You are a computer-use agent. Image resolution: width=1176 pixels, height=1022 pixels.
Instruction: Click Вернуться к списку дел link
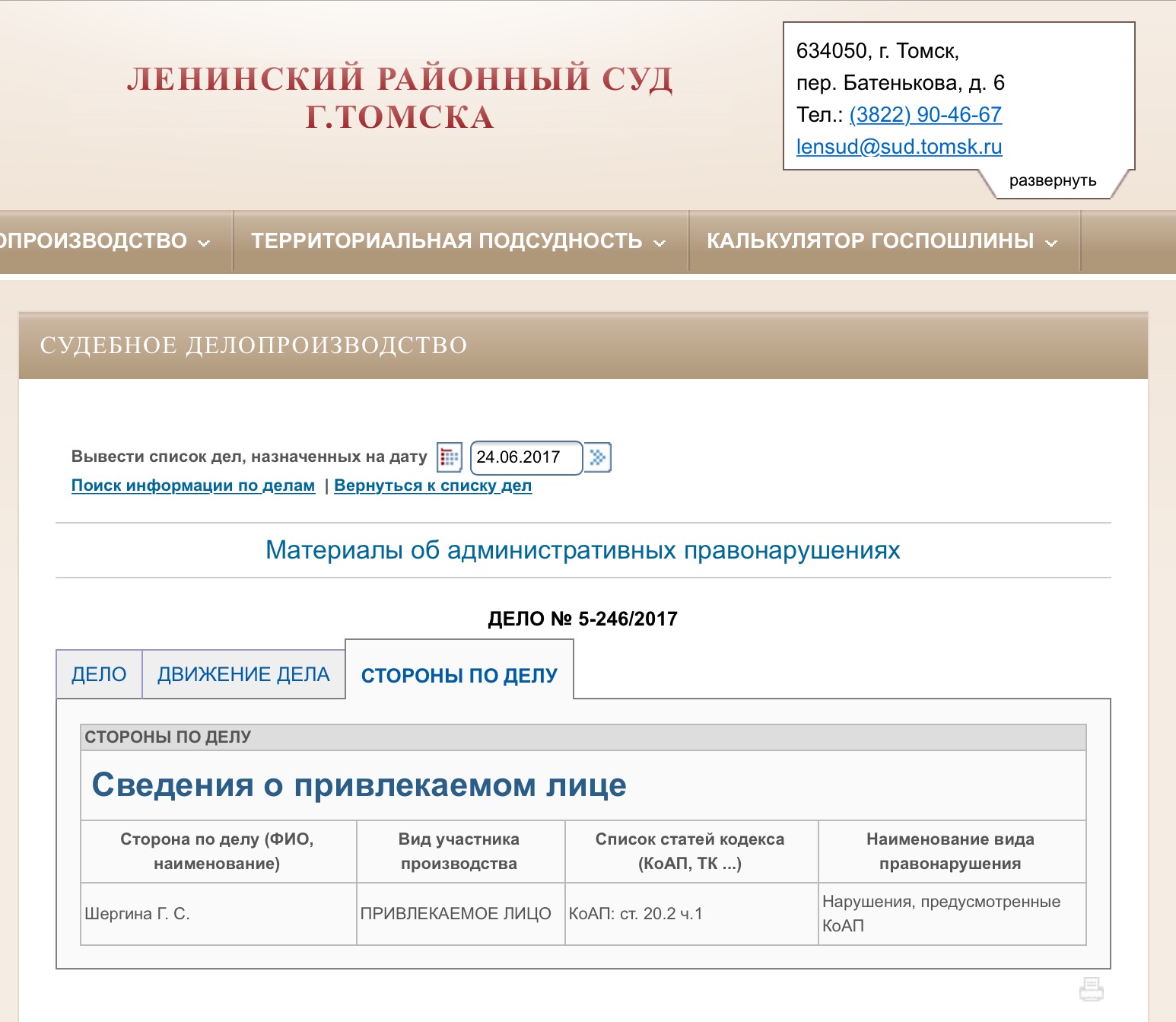pos(433,486)
